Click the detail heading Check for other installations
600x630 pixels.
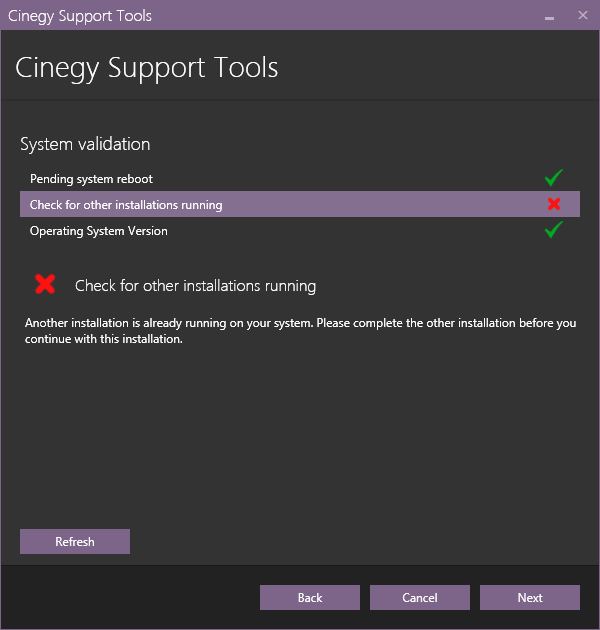pos(195,286)
